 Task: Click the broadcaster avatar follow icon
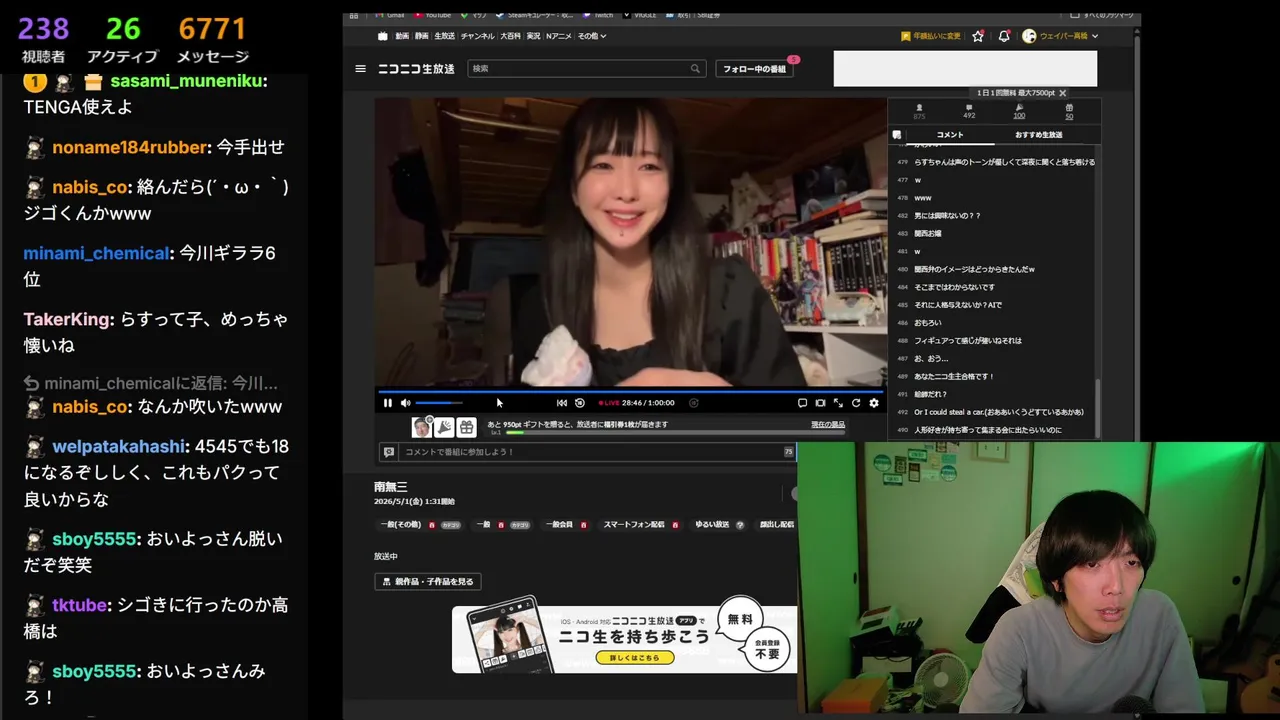click(422, 428)
